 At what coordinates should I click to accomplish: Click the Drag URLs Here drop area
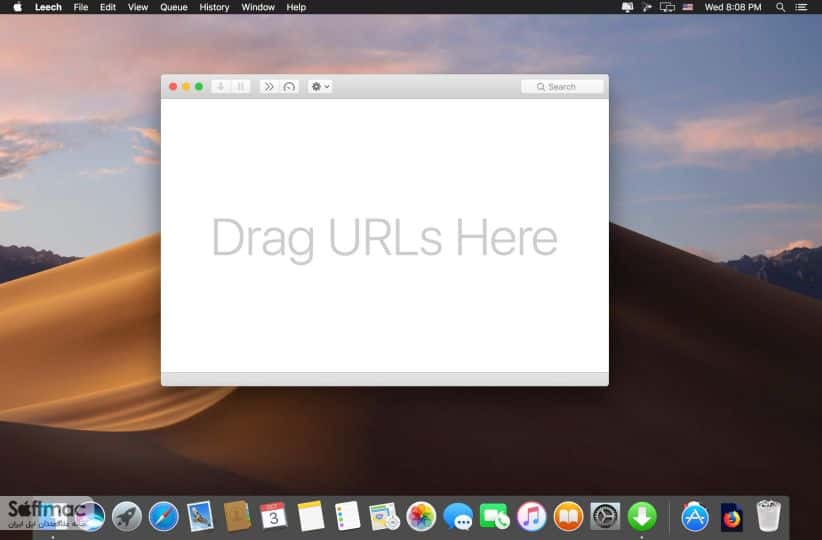pos(385,236)
